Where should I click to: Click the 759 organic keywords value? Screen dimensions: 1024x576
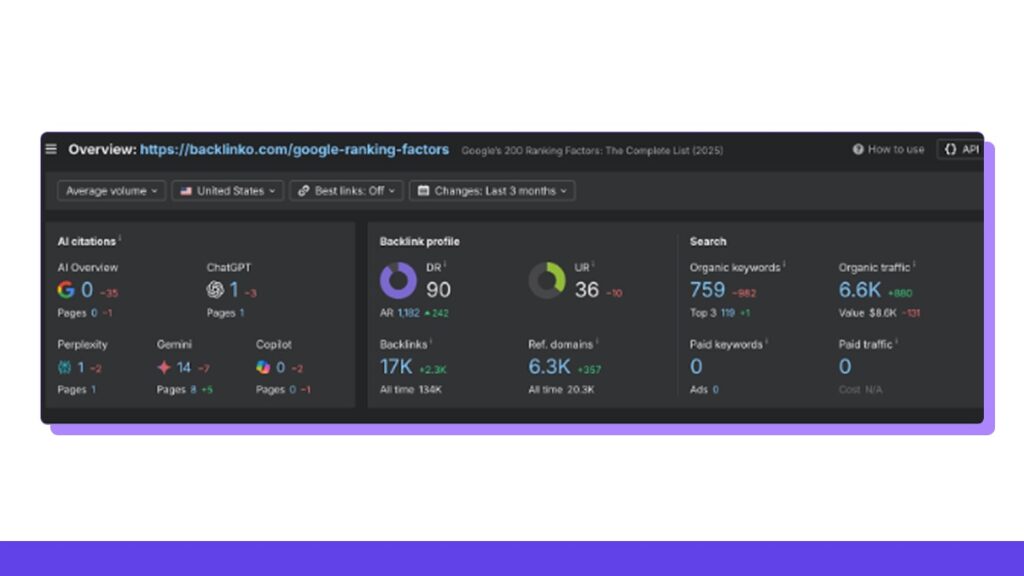[x=707, y=289]
